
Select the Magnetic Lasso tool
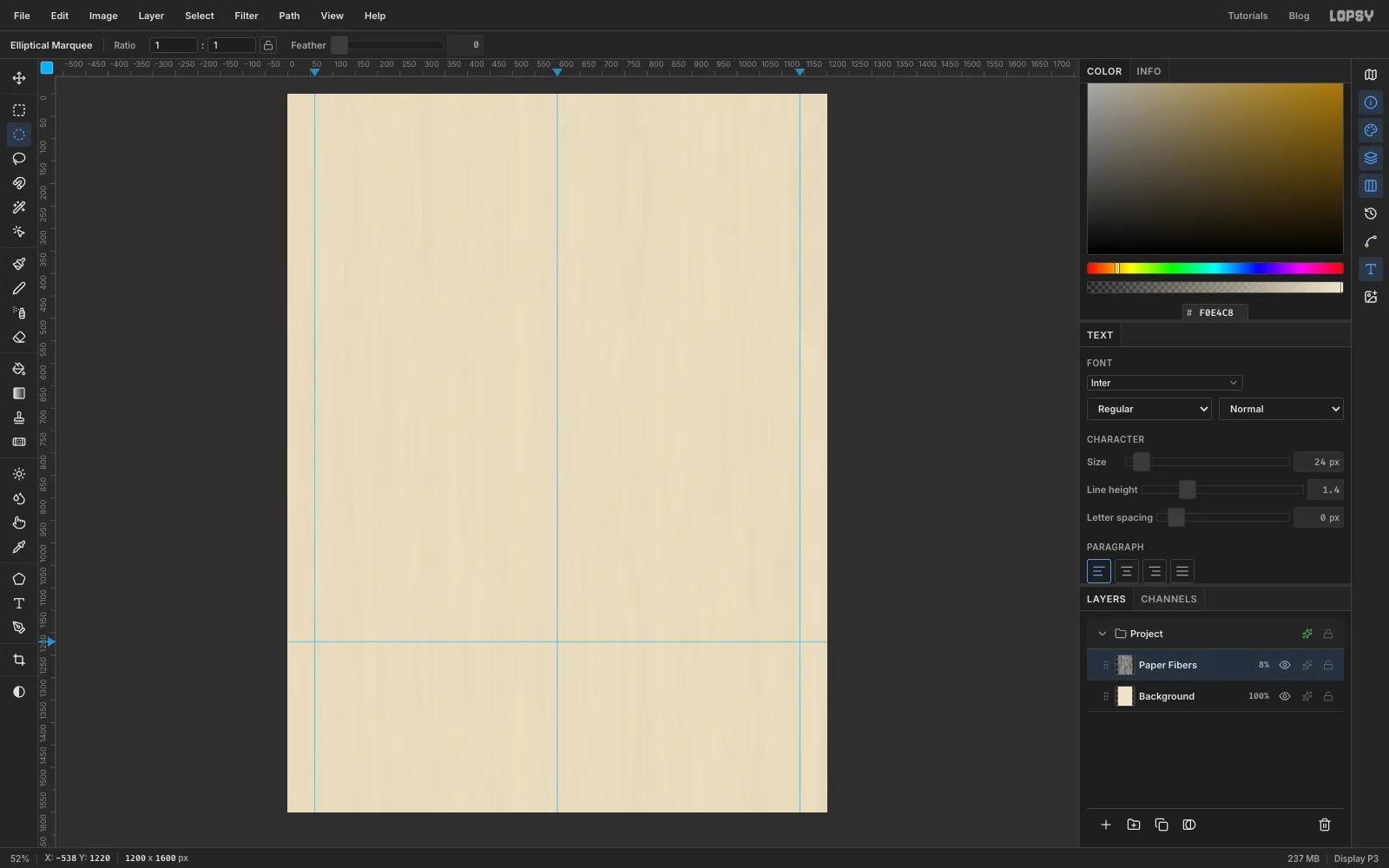pos(19,183)
